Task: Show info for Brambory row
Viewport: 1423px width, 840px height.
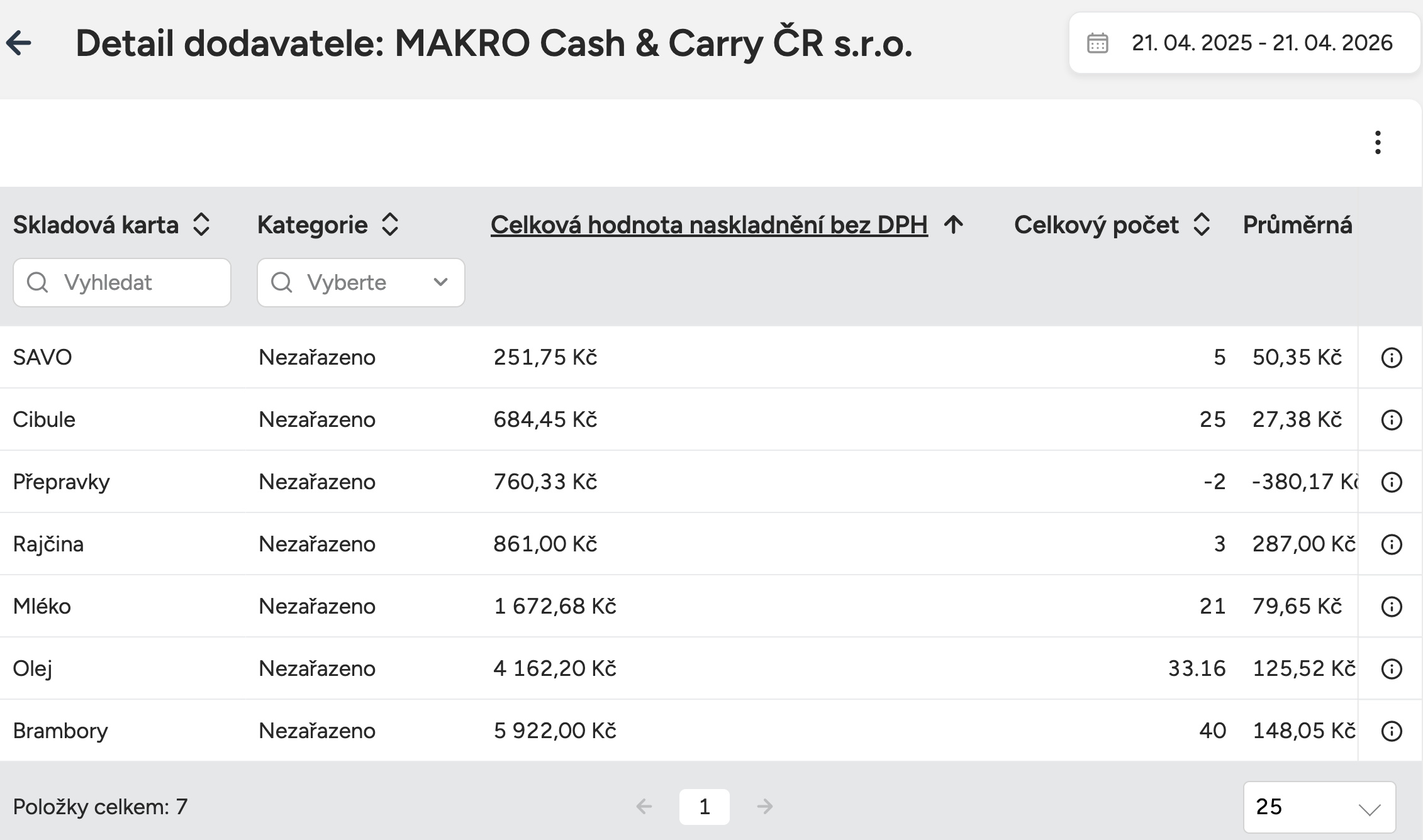Action: pyautogui.click(x=1391, y=731)
